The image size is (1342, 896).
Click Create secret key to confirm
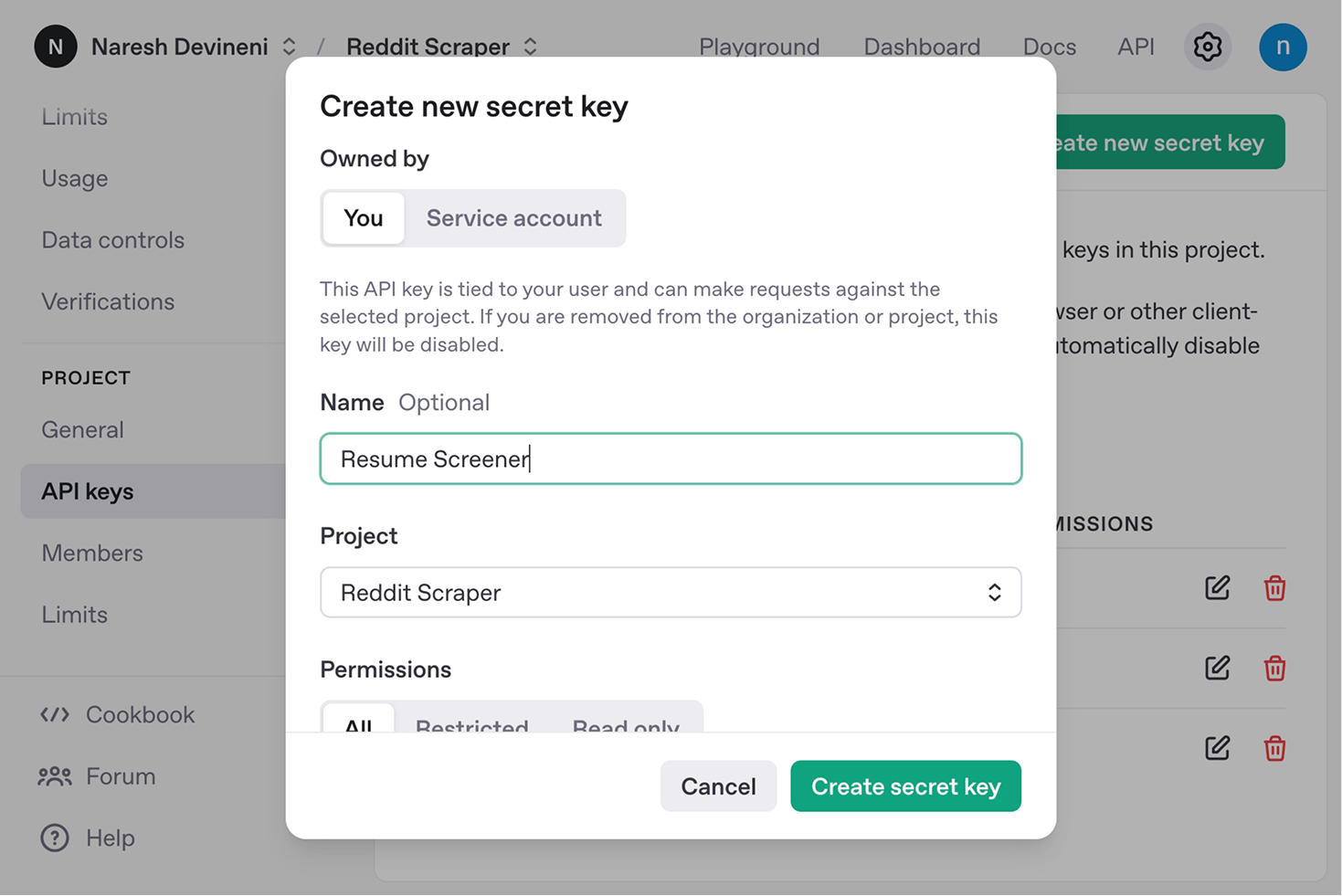point(905,785)
